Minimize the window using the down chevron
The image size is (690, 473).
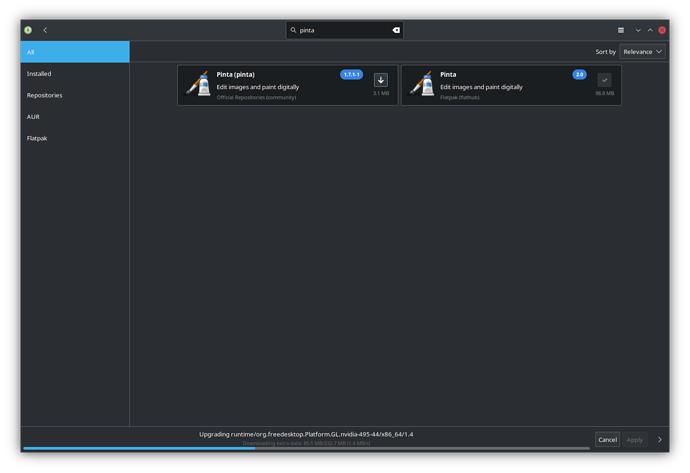(638, 30)
